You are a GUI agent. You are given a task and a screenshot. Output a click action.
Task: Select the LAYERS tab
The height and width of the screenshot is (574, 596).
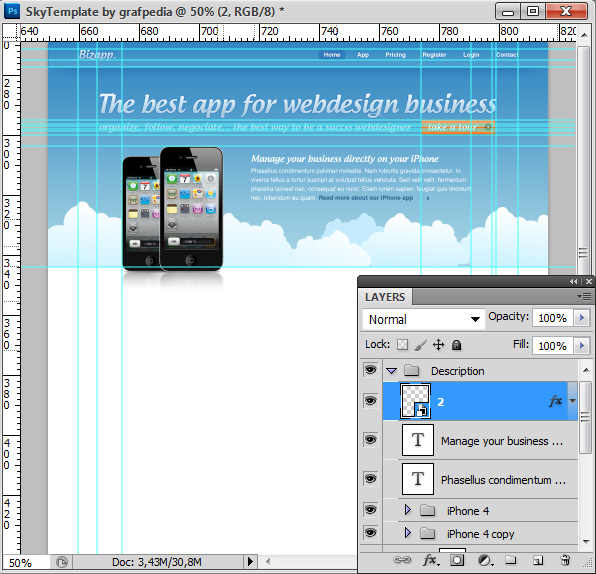click(385, 297)
